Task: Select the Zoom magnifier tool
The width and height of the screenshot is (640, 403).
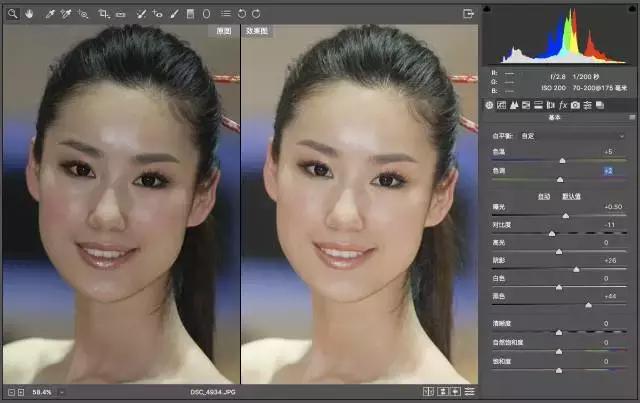Action: pos(13,14)
